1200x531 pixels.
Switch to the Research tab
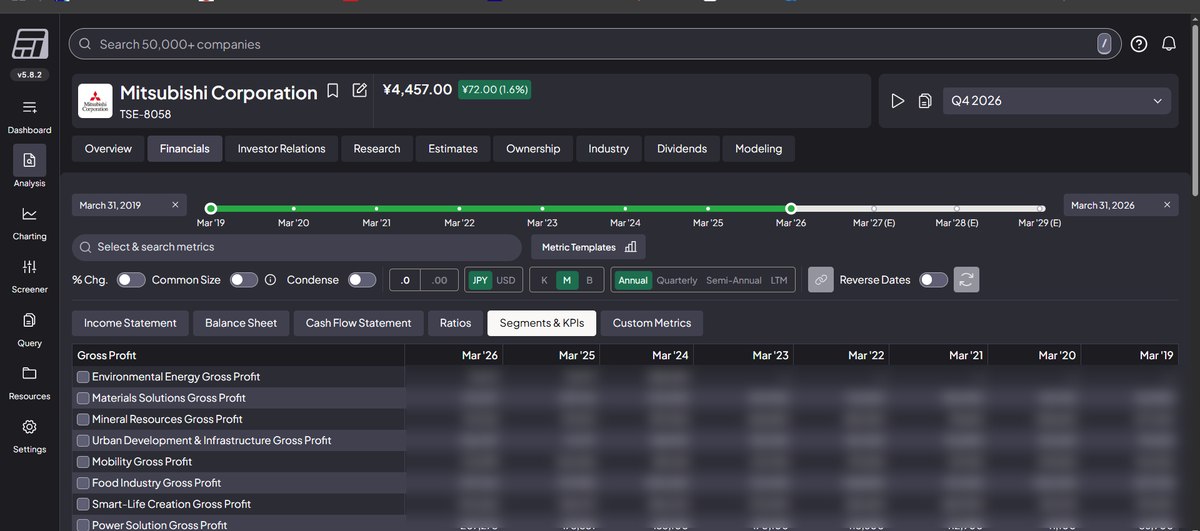click(x=377, y=149)
